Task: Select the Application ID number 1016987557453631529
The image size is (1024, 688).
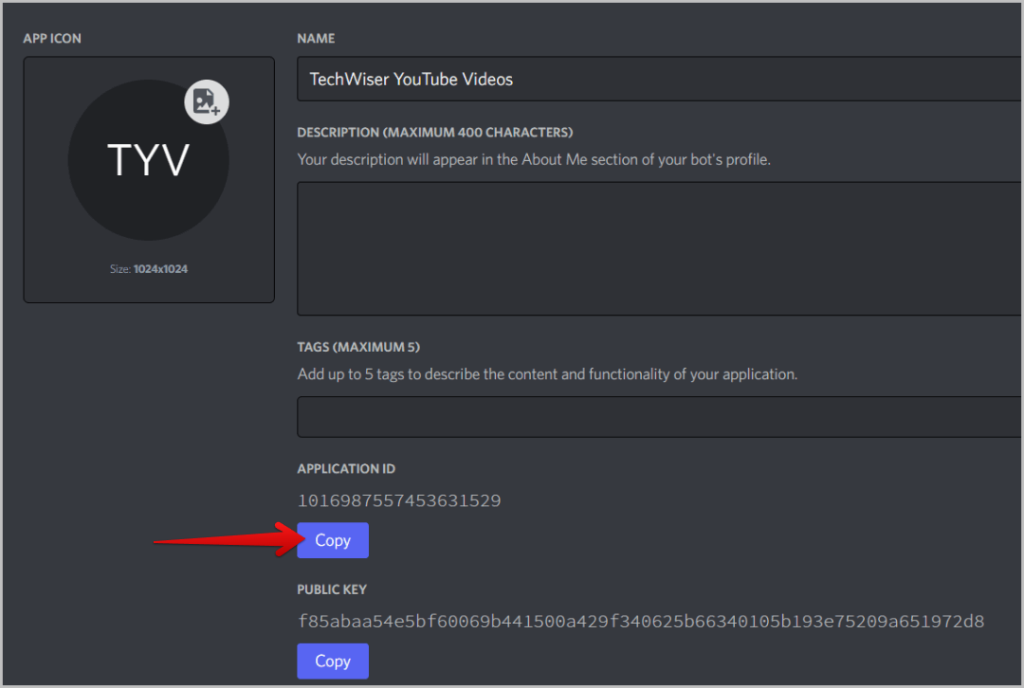Action: click(x=399, y=501)
